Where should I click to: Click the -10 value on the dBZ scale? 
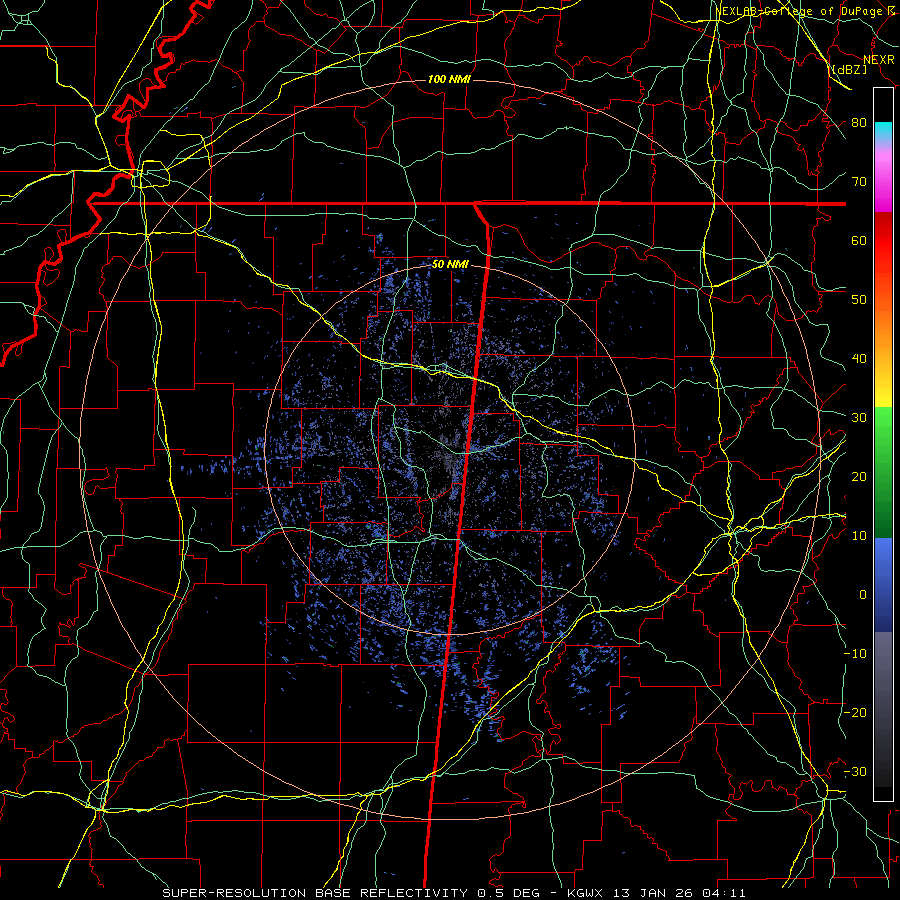pos(855,654)
